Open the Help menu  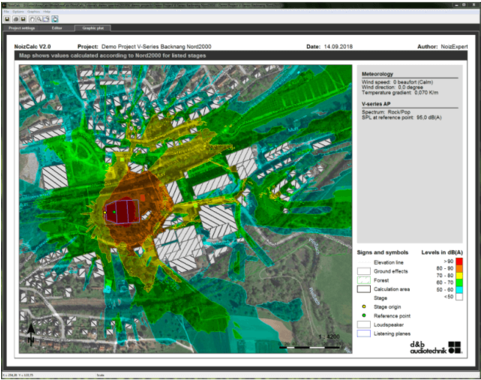[x=47, y=12]
